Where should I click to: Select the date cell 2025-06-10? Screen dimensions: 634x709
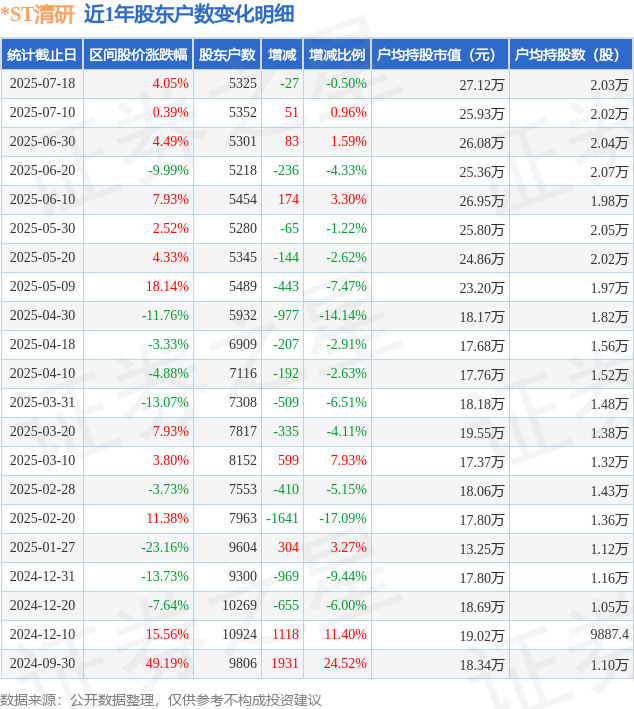tap(43, 199)
